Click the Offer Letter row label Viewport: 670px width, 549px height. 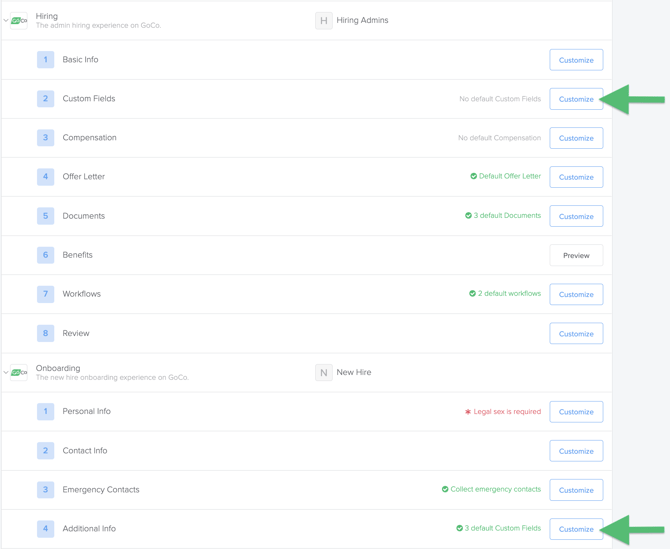pos(84,177)
